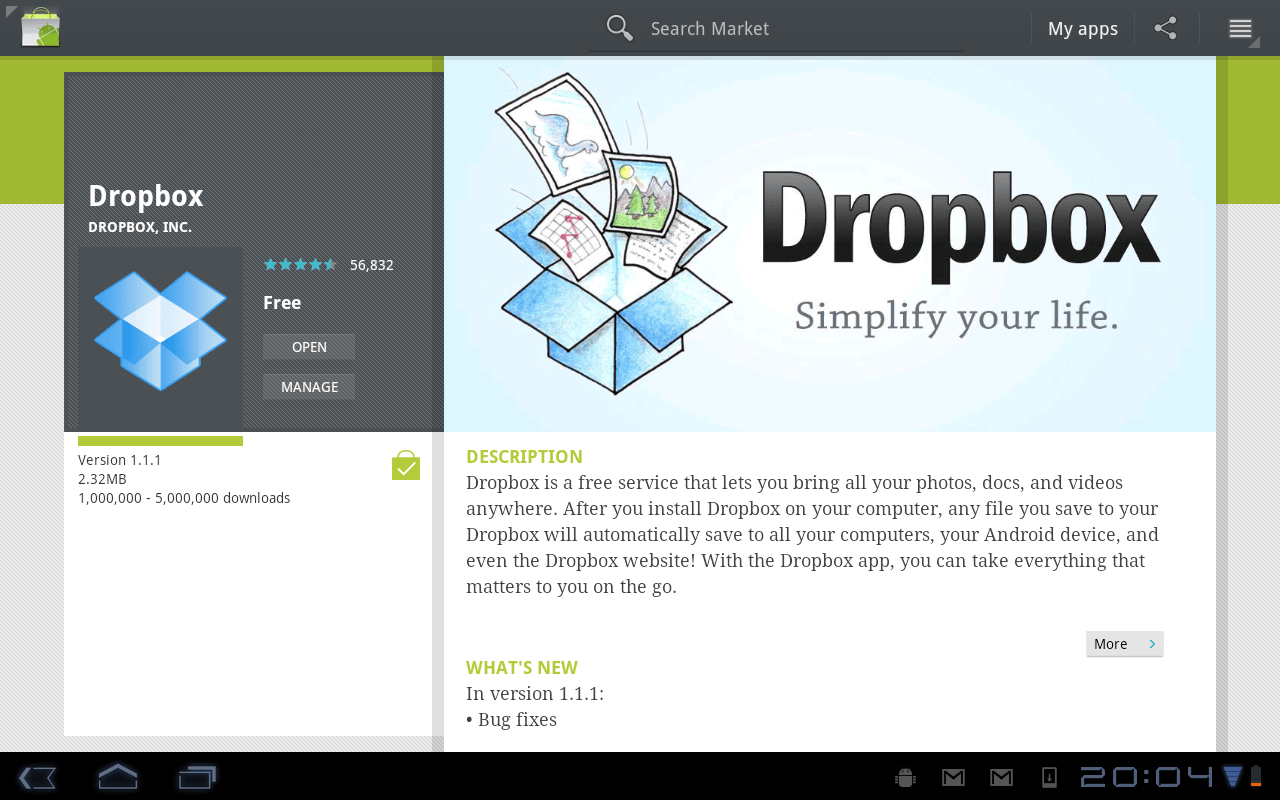The height and width of the screenshot is (800, 1280).
Task: Click the WHAT'S NEW heading
Action: click(522, 668)
